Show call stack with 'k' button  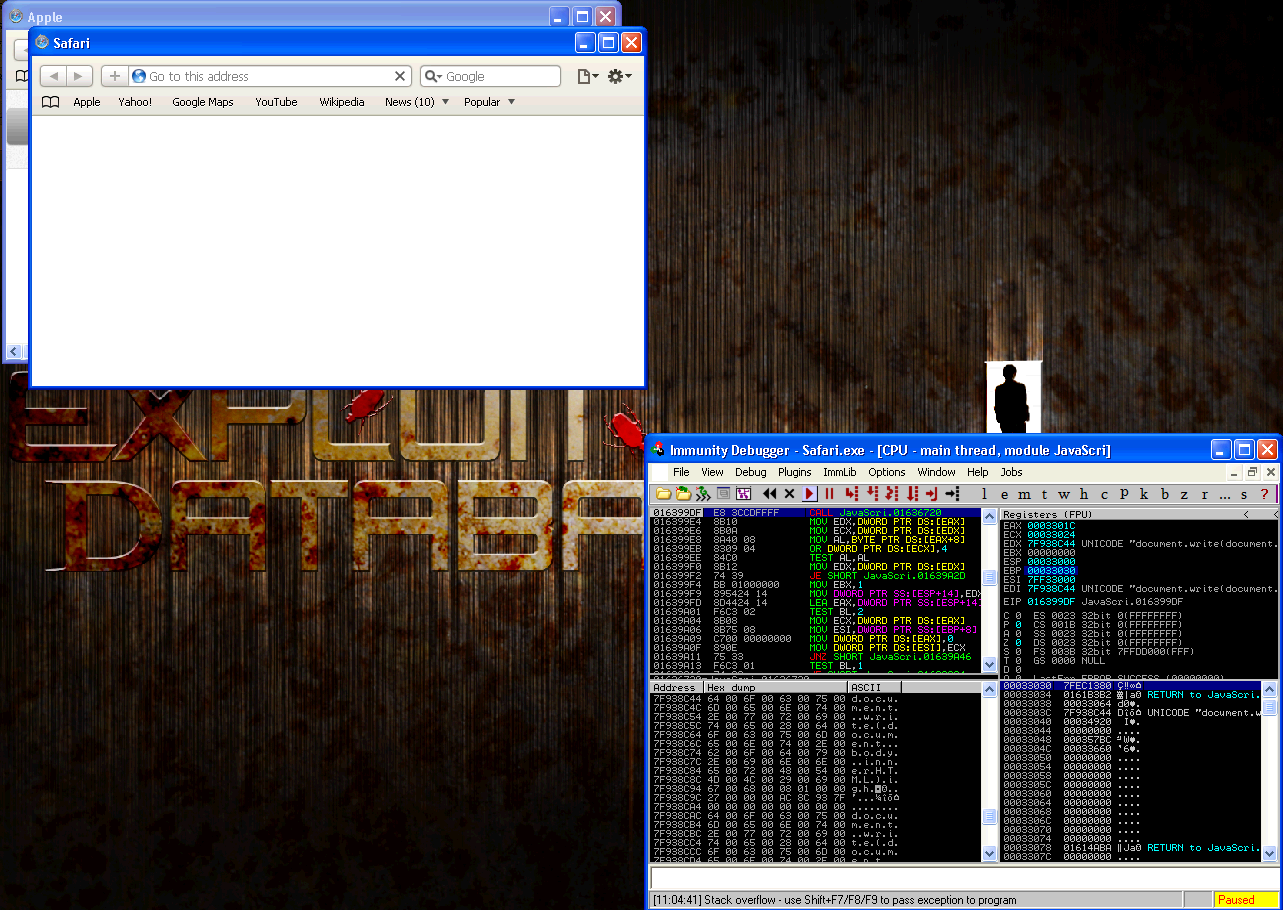[1144, 494]
